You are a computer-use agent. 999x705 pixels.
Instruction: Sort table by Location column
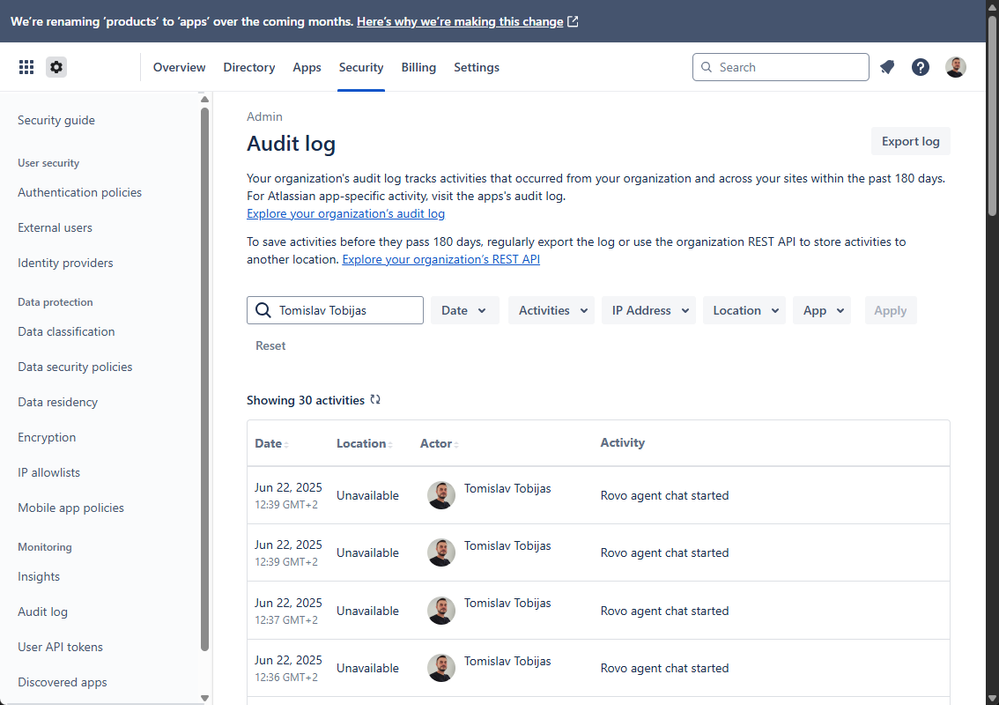click(x=364, y=443)
